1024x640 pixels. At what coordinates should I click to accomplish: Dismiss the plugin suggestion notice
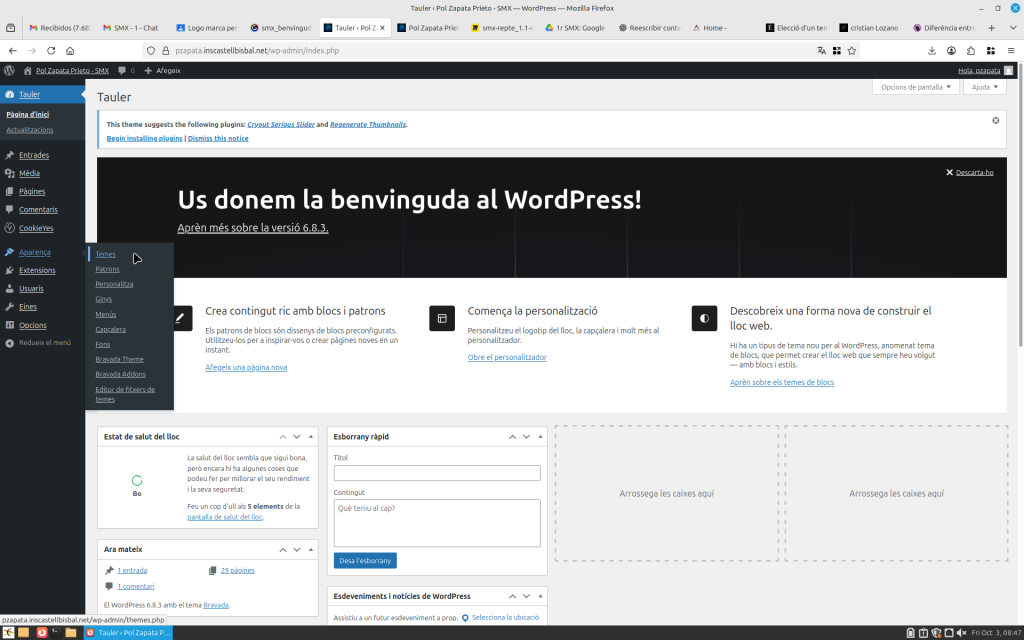pos(995,120)
